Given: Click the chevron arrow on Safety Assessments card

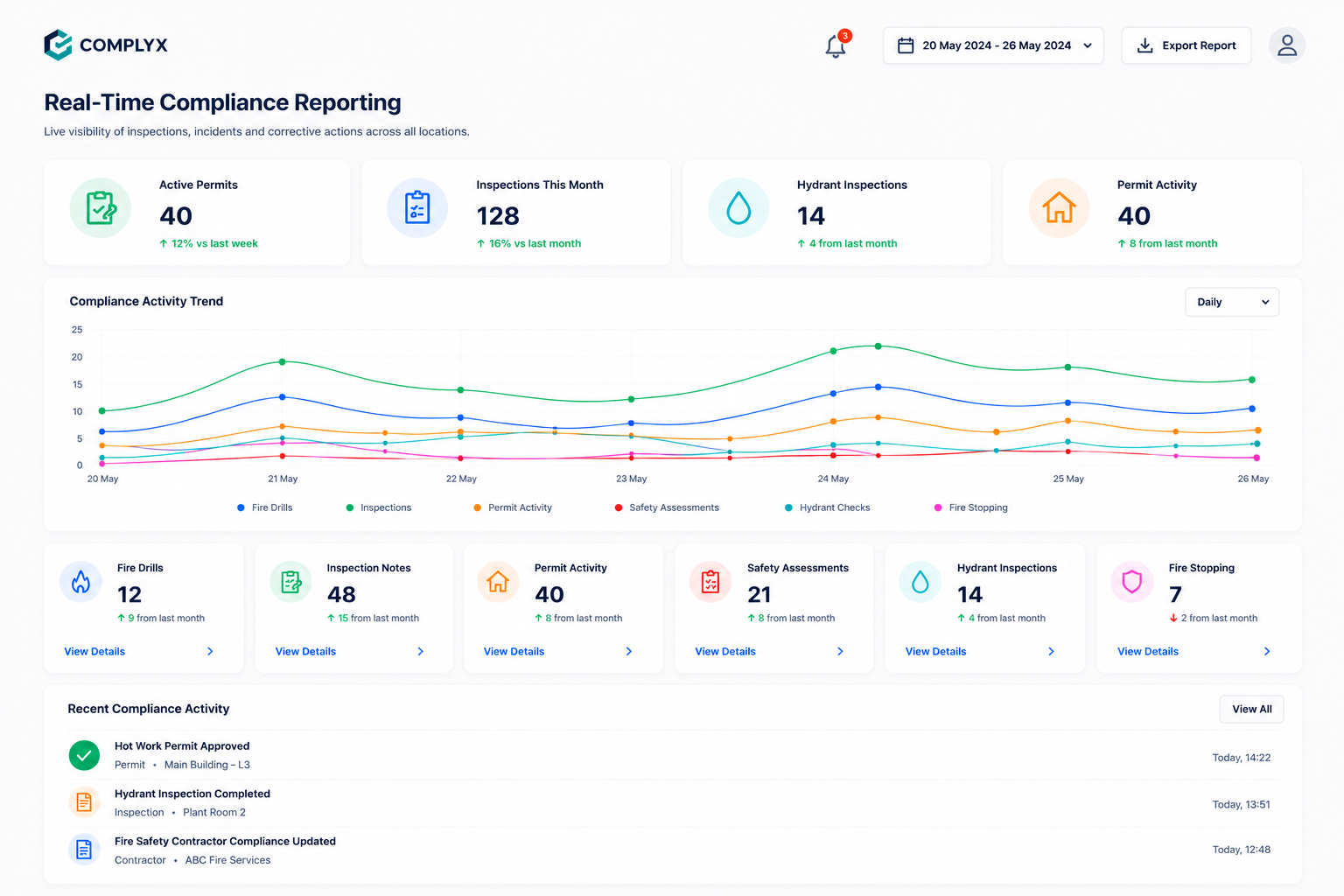Looking at the screenshot, I should [x=840, y=651].
